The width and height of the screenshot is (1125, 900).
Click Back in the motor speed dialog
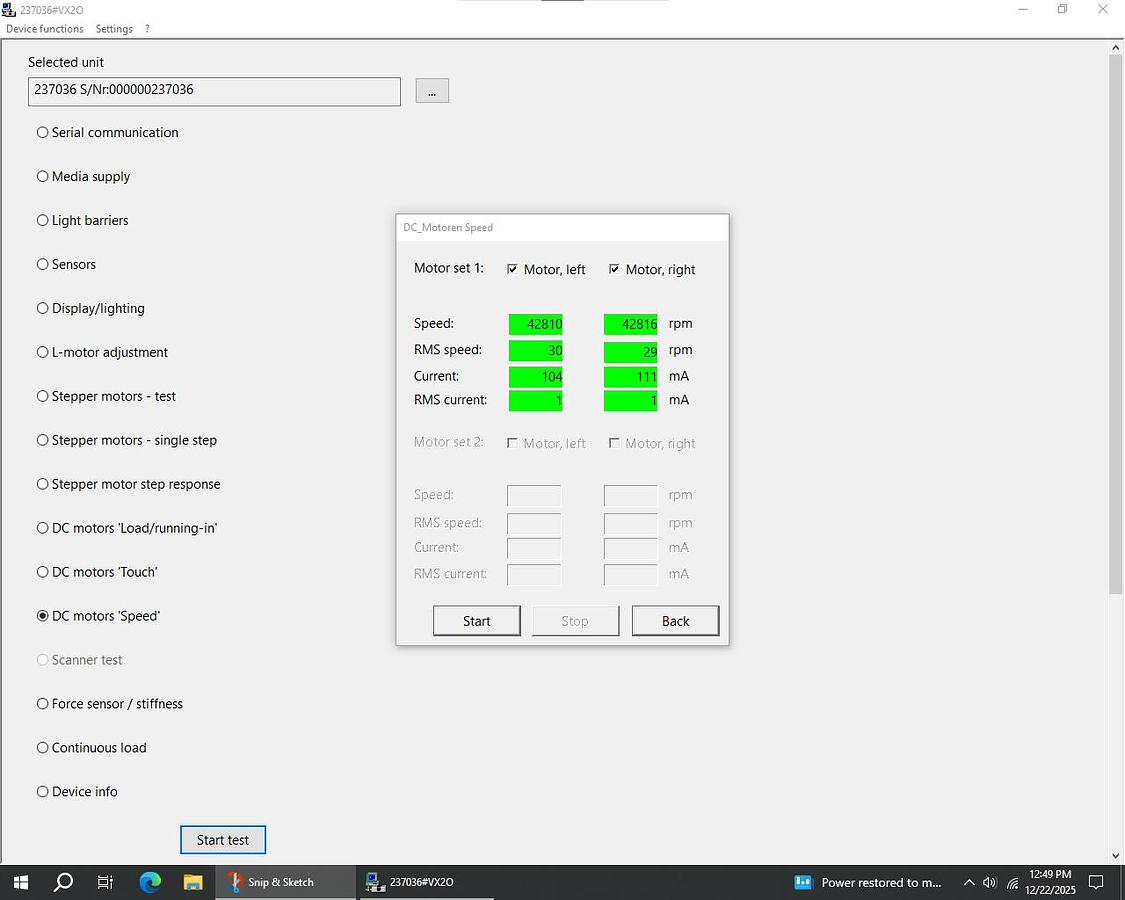pos(675,621)
